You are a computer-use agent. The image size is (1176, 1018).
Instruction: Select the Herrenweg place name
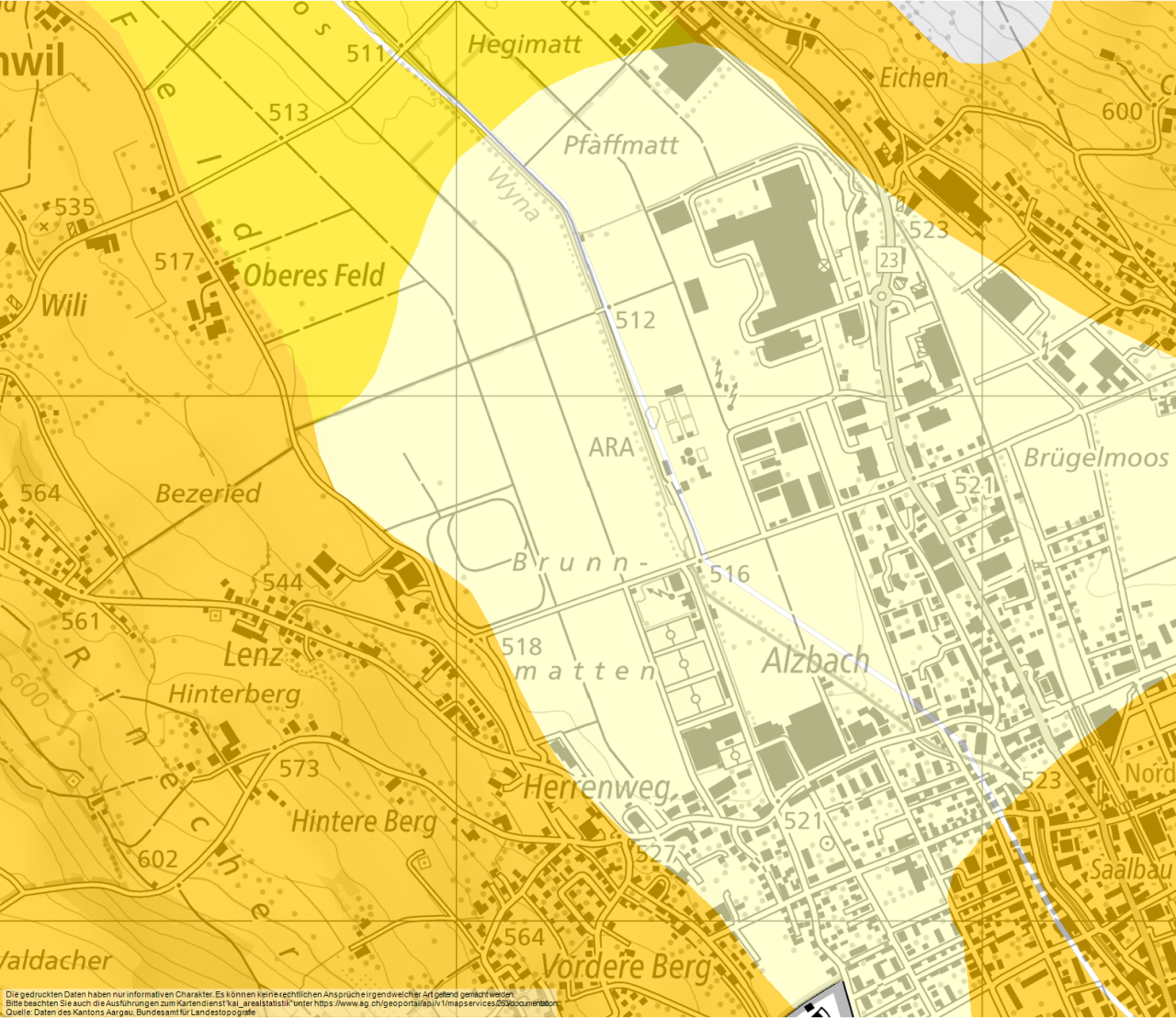[x=597, y=787]
